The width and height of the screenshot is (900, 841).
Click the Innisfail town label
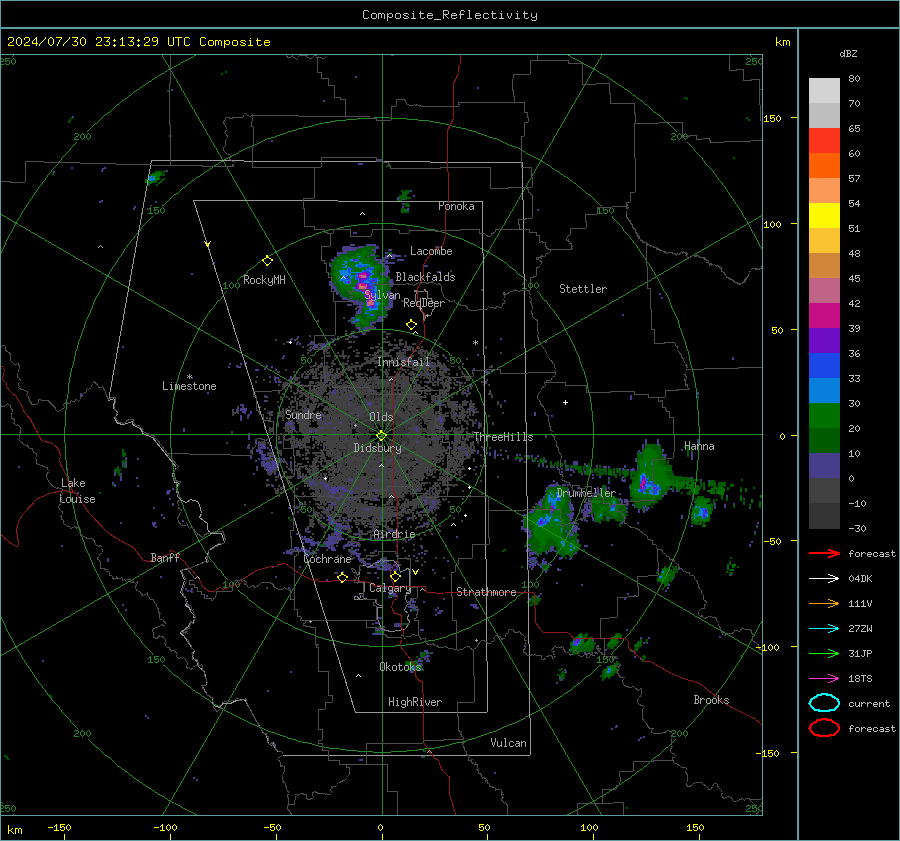pyautogui.click(x=403, y=362)
